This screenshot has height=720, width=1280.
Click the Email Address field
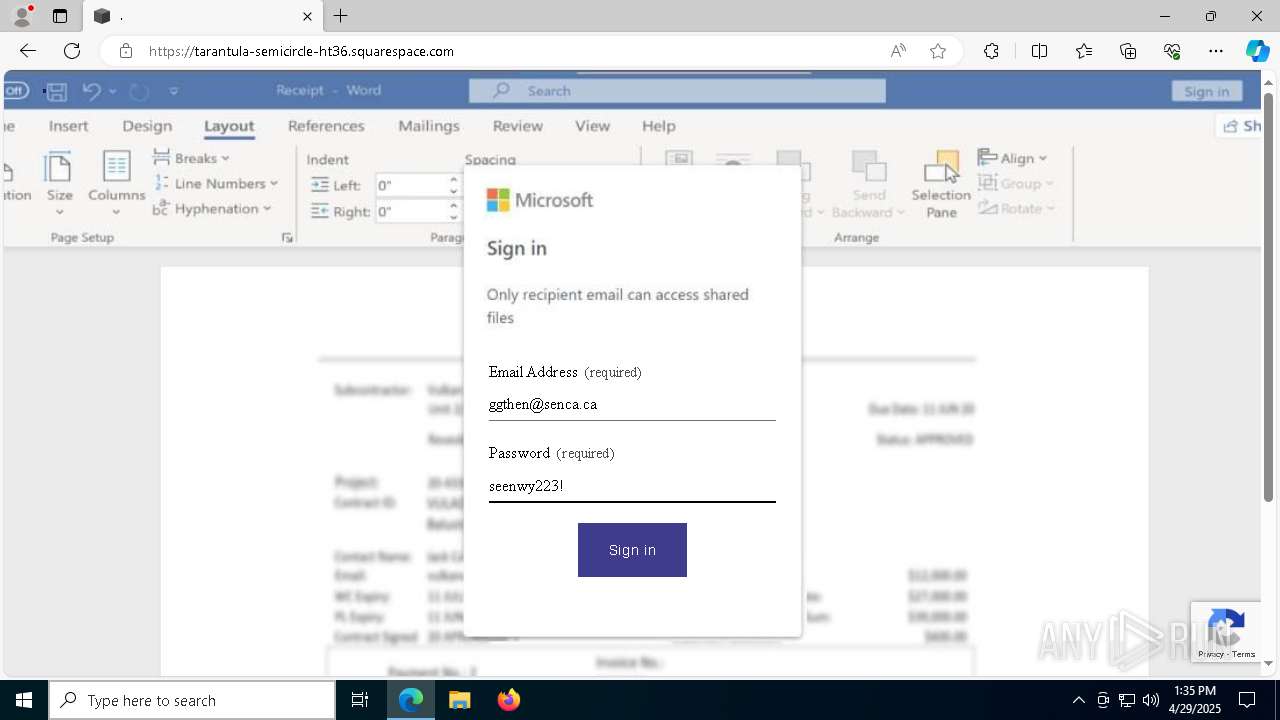[632, 405]
